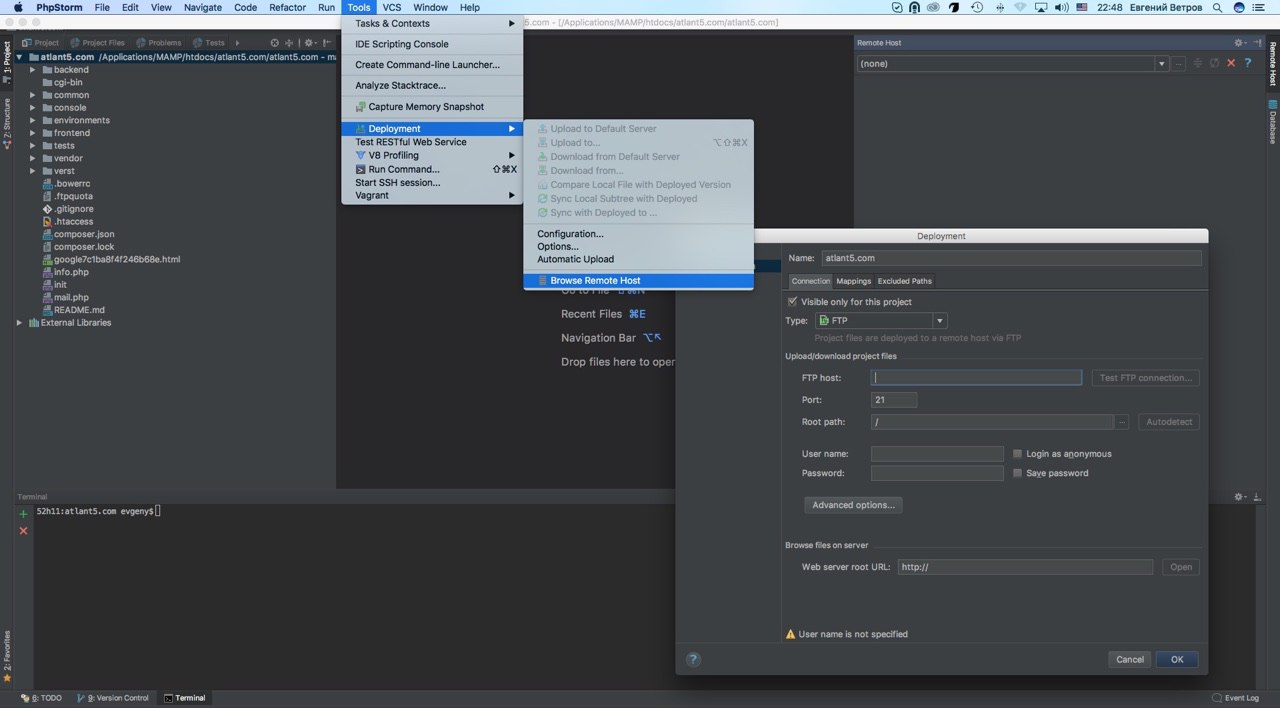The height and width of the screenshot is (708, 1280).
Task: Expand the common folder
Action: pos(33,95)
